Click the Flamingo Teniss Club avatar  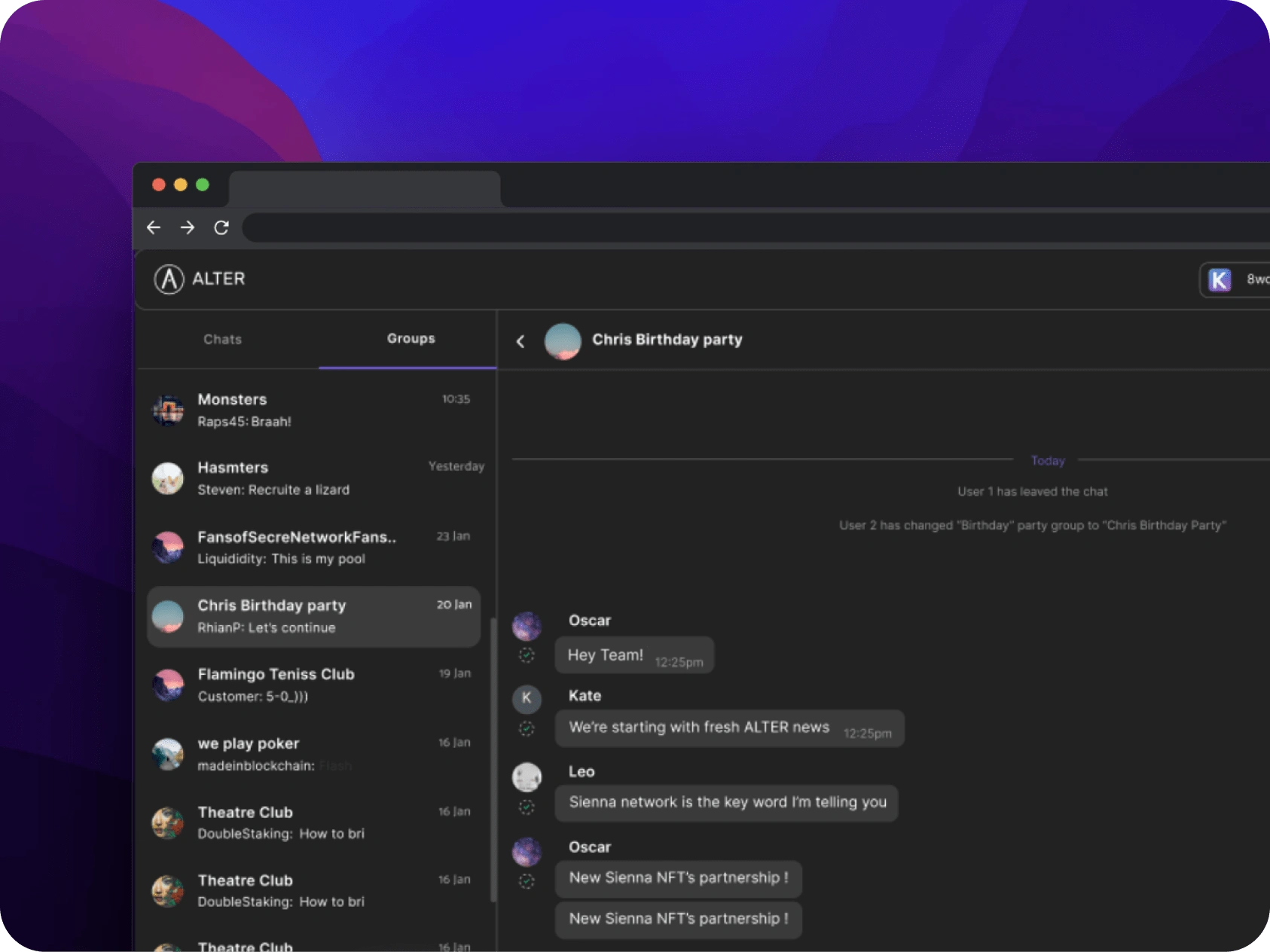pyautogui.click(x=168, y=685)
